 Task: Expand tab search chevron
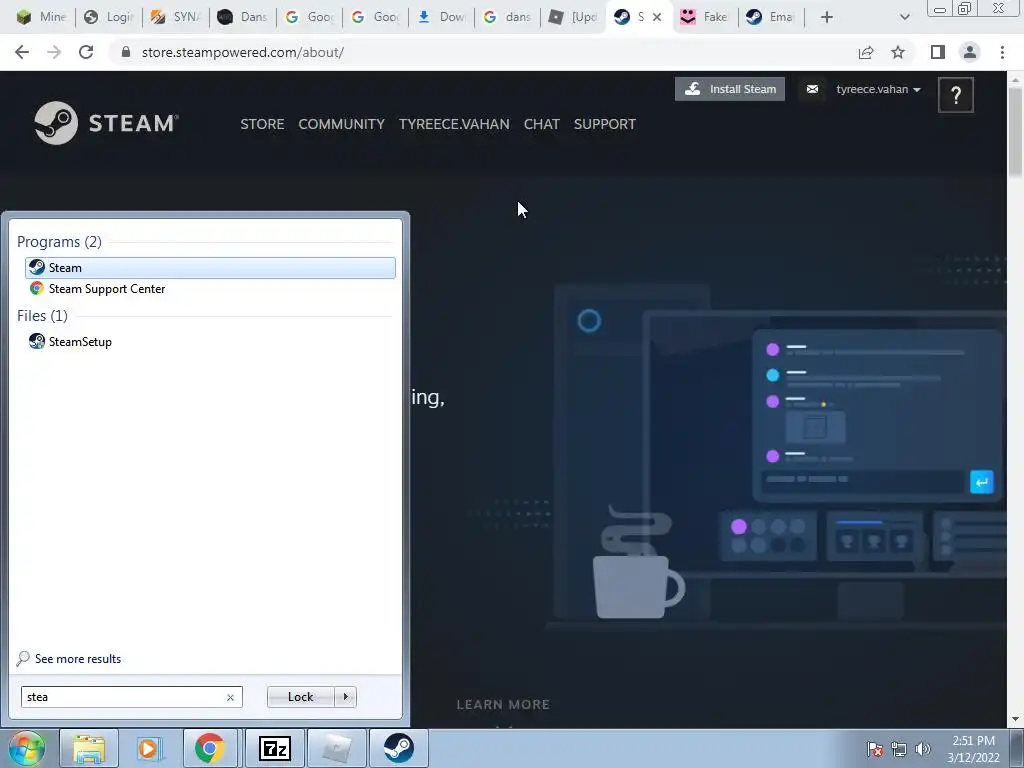tap(904, 17)
